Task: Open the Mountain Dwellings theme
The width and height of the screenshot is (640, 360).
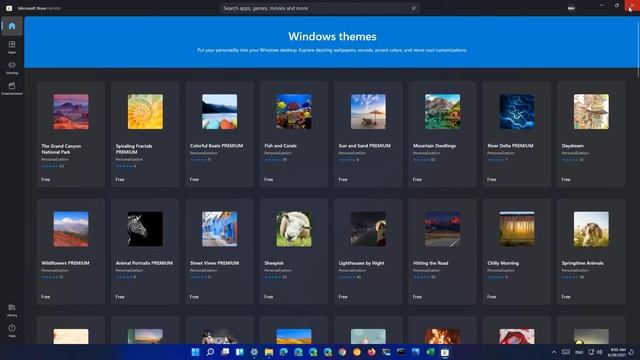Action: 442,134
